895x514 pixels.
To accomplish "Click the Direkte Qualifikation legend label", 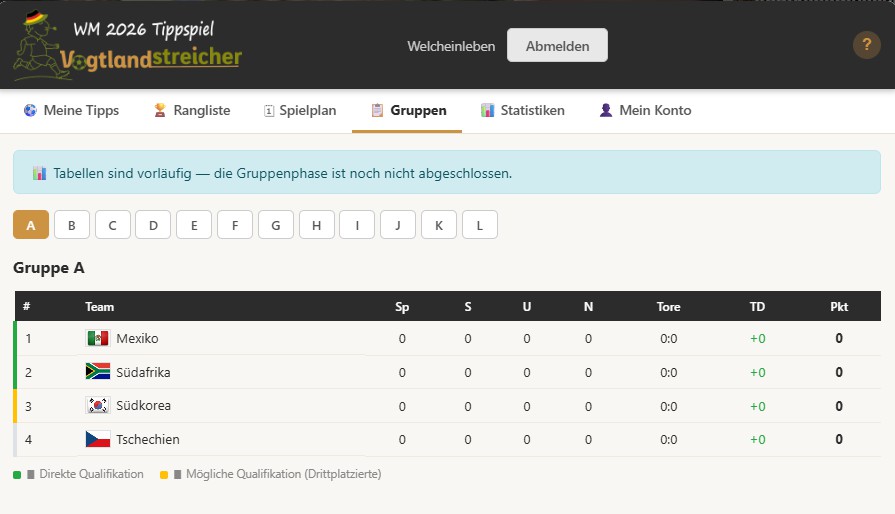I will pyautogui.click(x=91, y=474).
